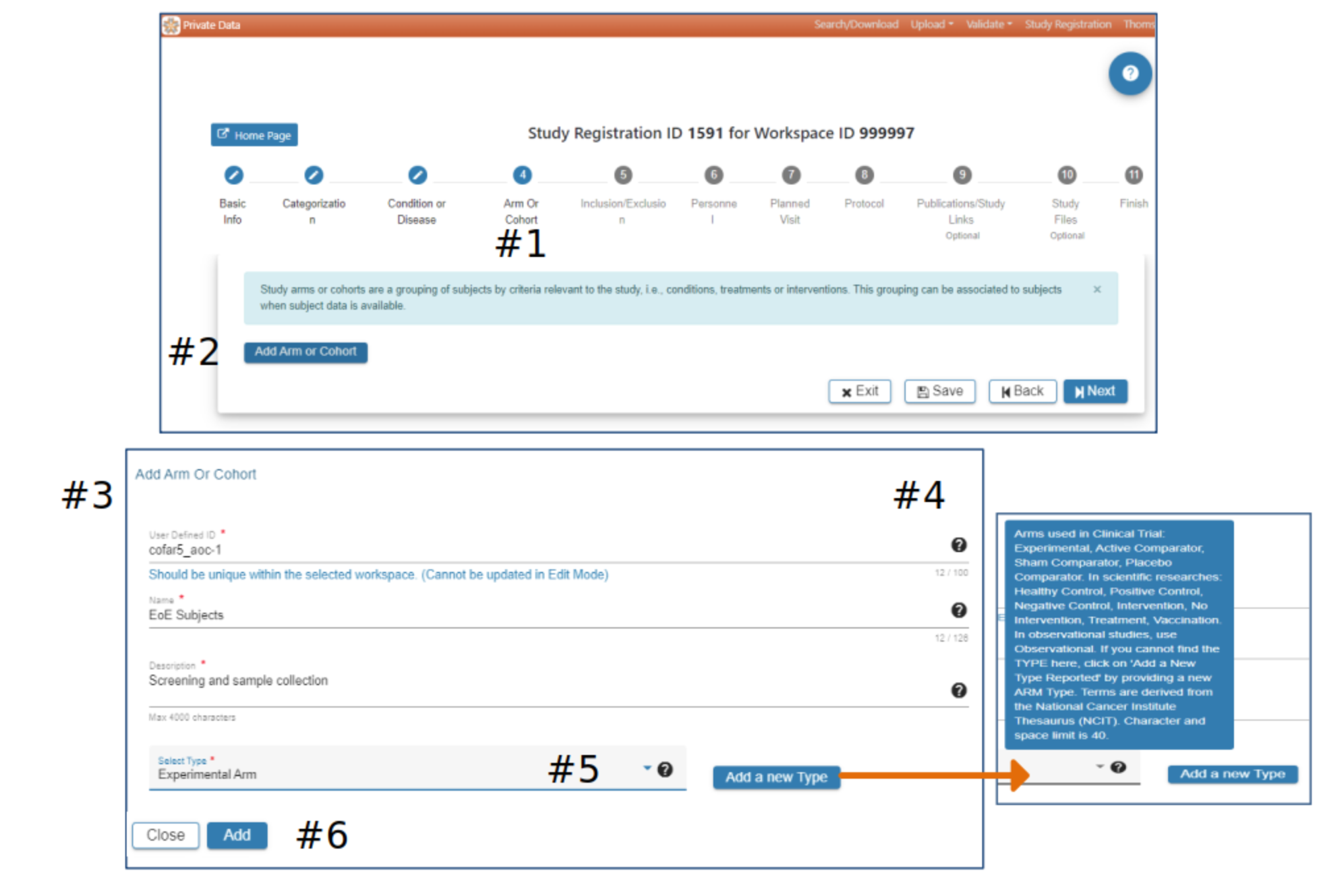Screen dimensions: 1321x896
Task: Click the Next button
Action: click(x=1095, y=391)
